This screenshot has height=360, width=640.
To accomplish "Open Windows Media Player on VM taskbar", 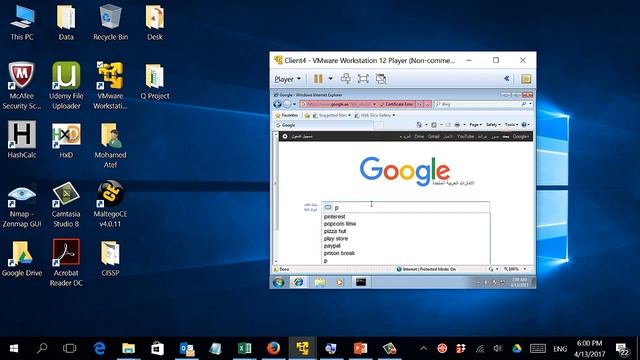I will coord(340,282).
